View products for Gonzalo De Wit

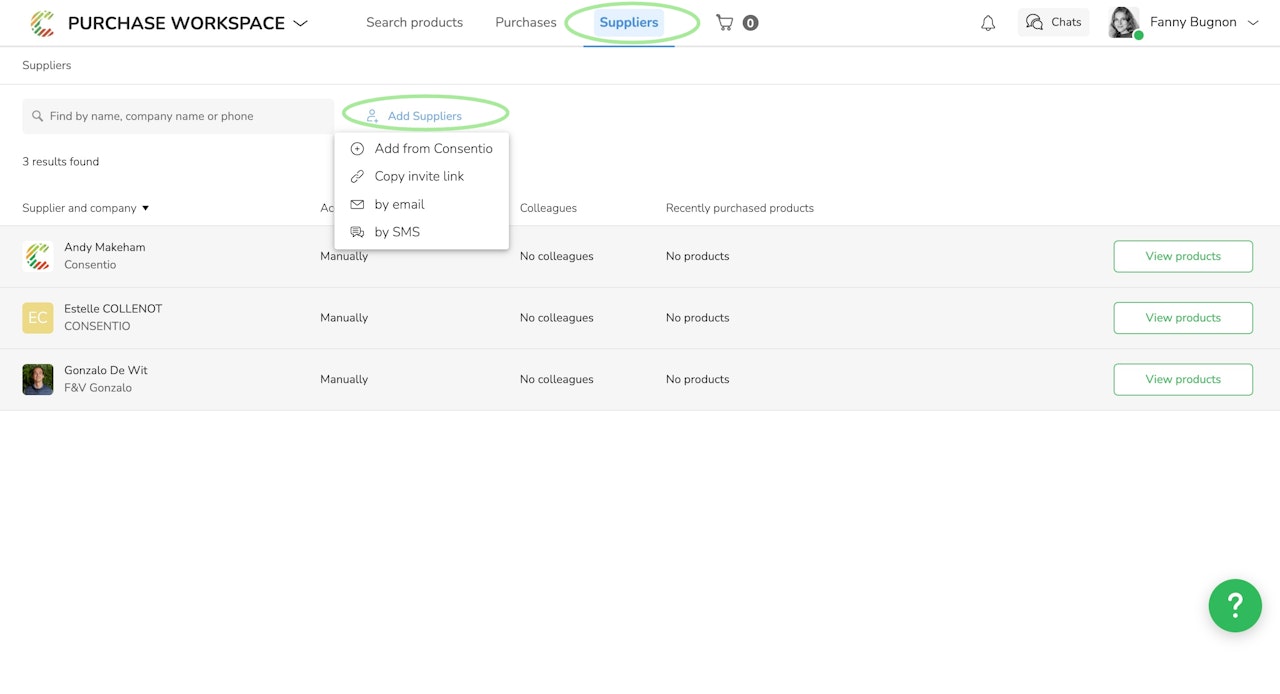1182,379
